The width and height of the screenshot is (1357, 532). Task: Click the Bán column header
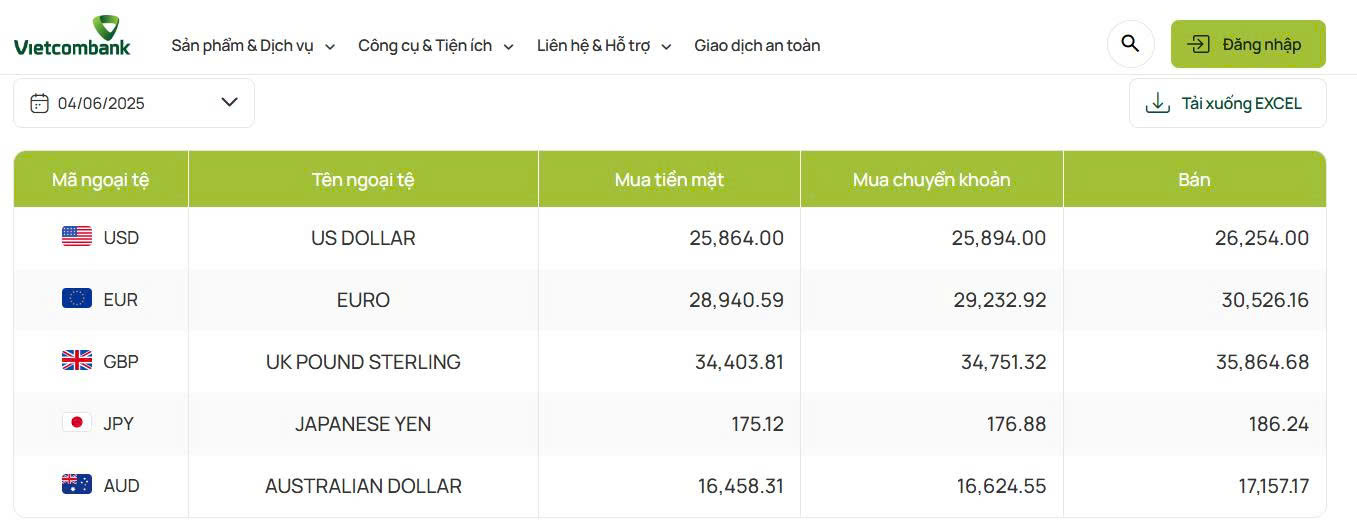tap(1194, 180)
